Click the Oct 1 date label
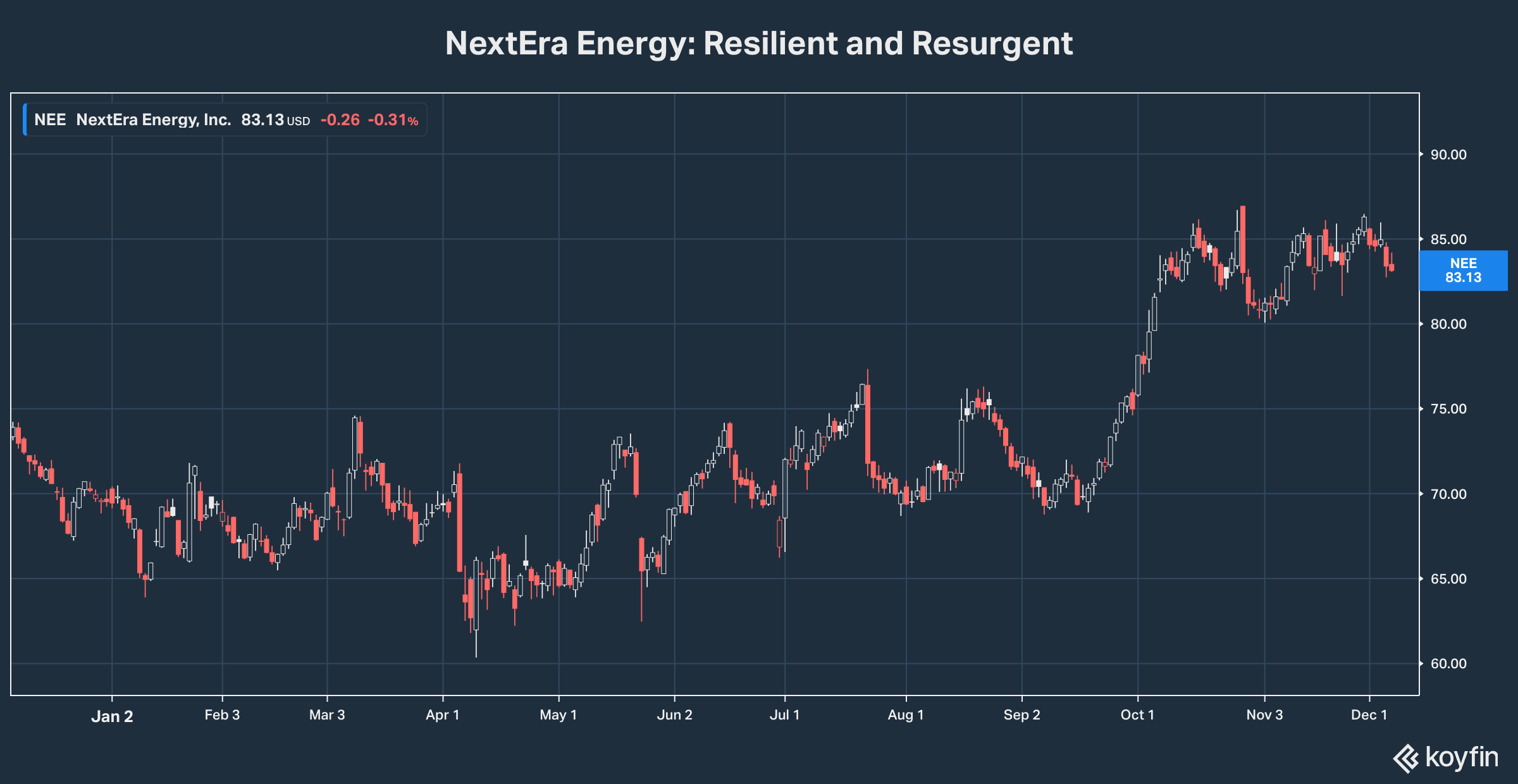1518x784 pixels. click(x=1137, y=715)
